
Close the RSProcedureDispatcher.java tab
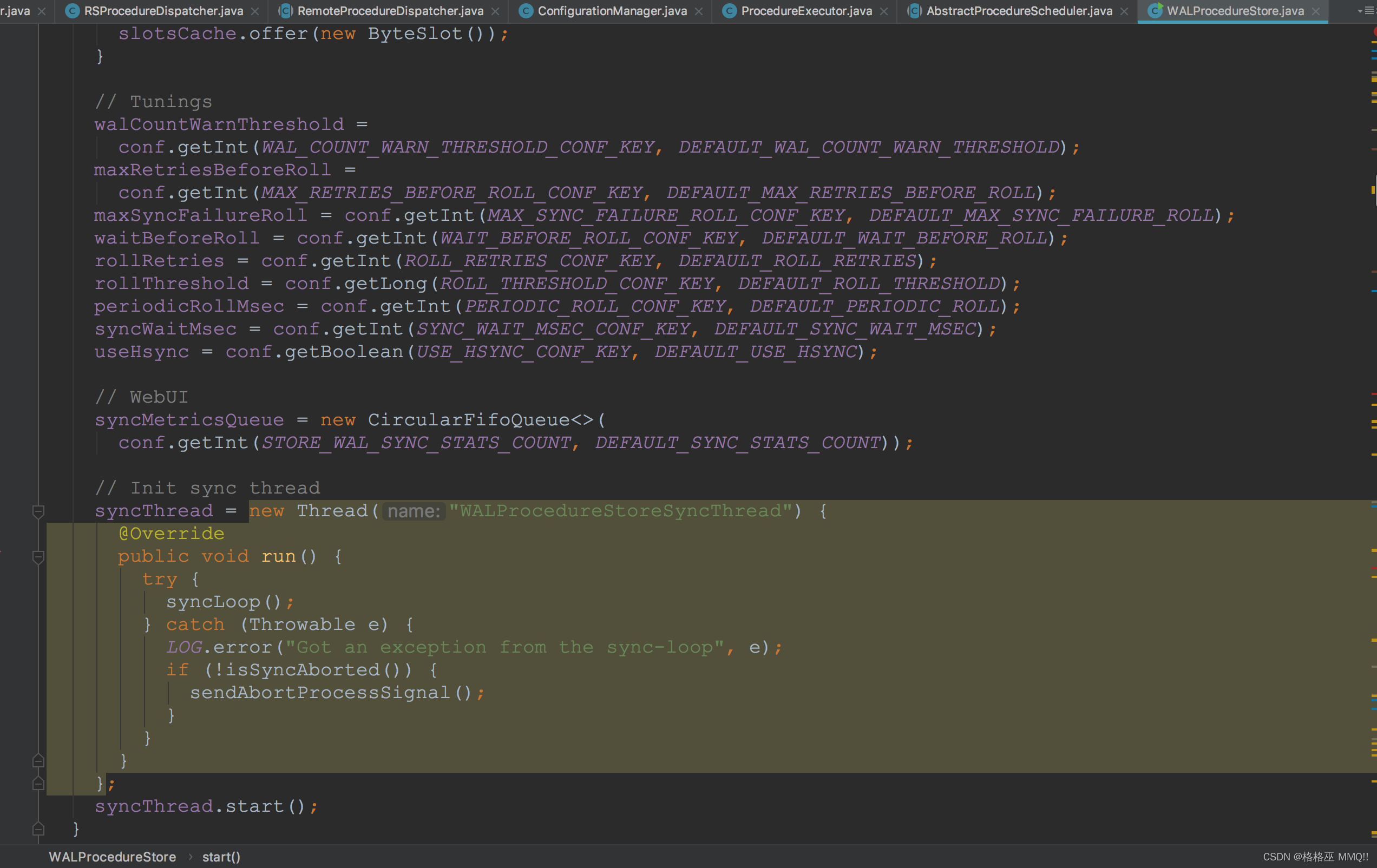point(255,11)
